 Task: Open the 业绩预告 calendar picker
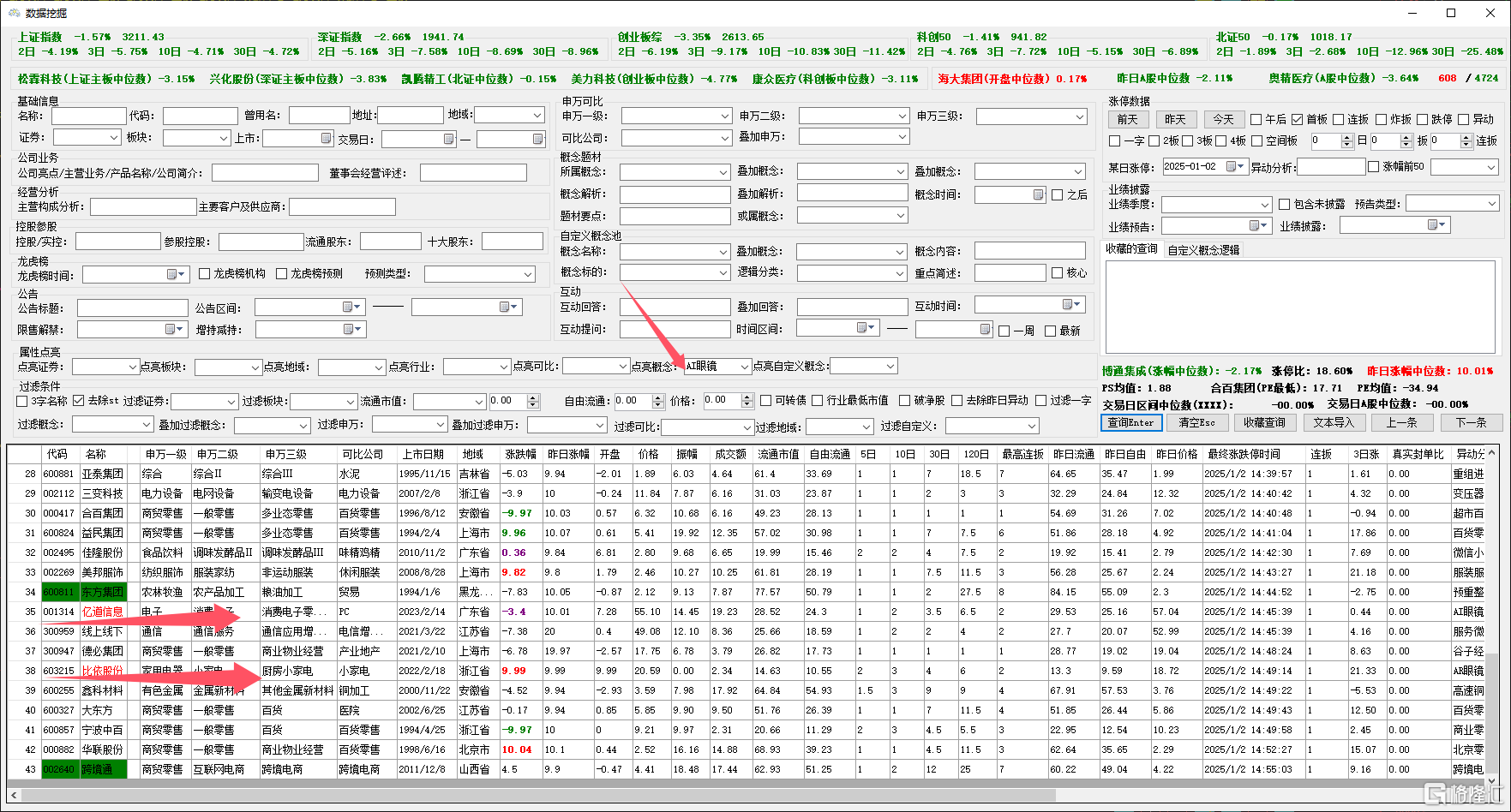pos(1259,225)
